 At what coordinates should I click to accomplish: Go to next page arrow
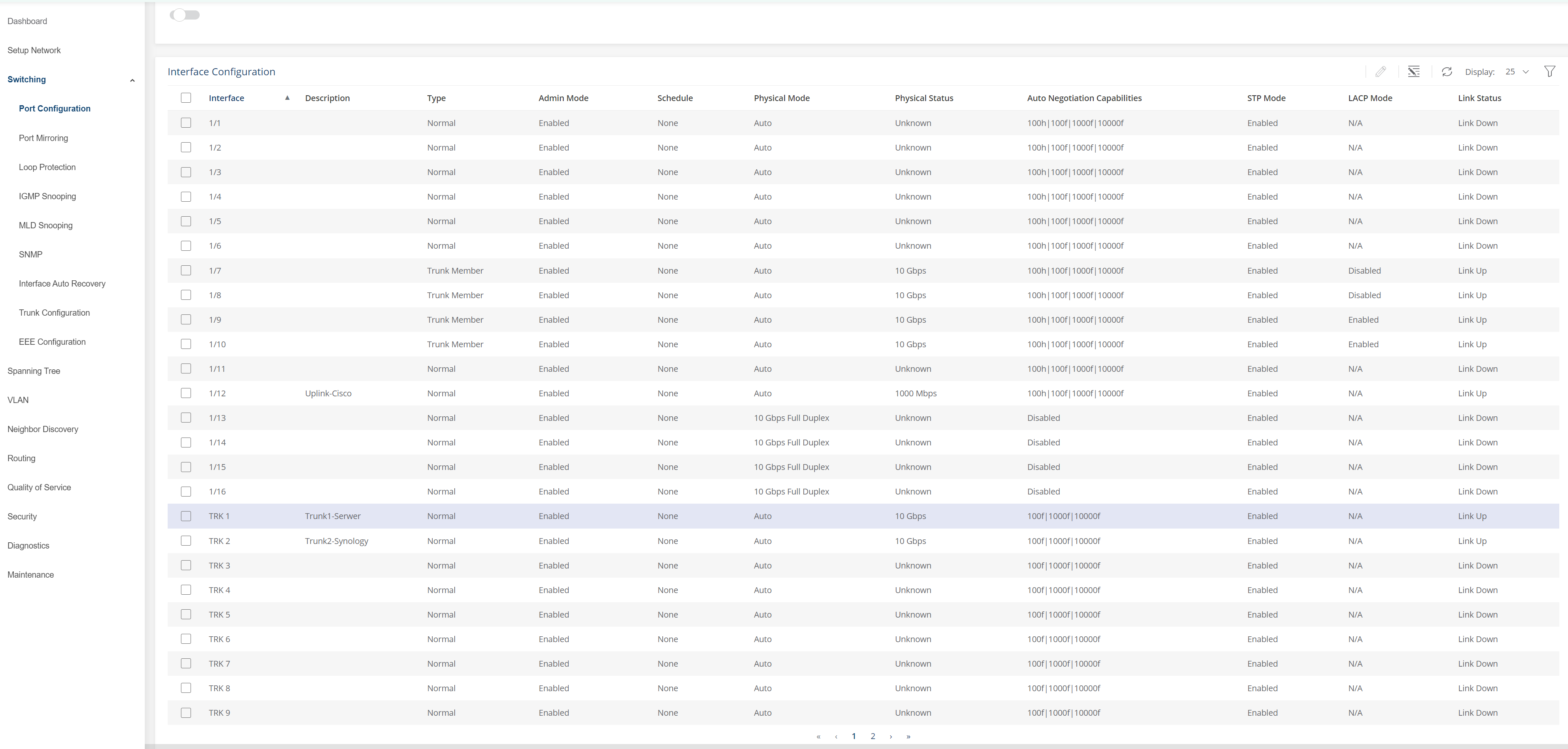pos(891,737)
